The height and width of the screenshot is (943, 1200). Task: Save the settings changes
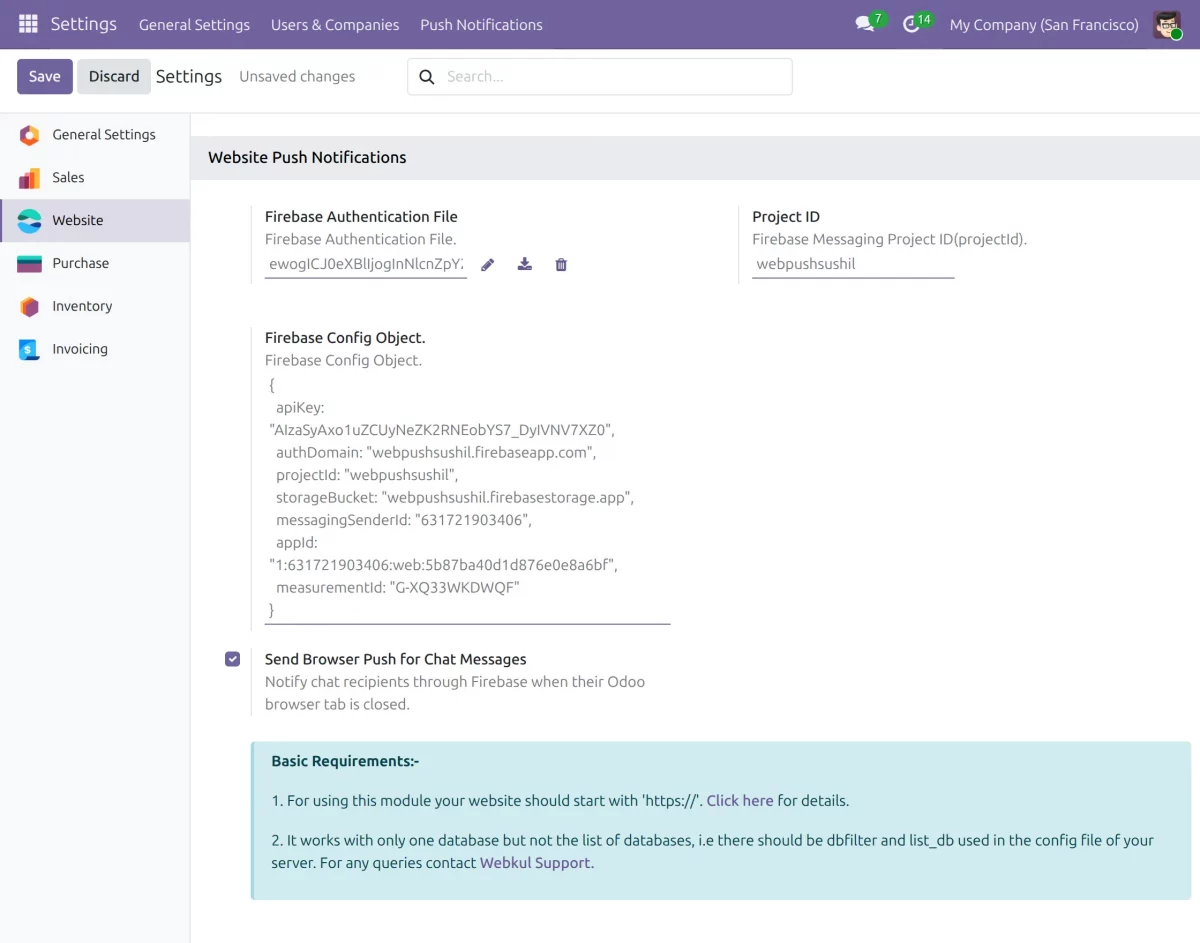[x=45, y=77]
